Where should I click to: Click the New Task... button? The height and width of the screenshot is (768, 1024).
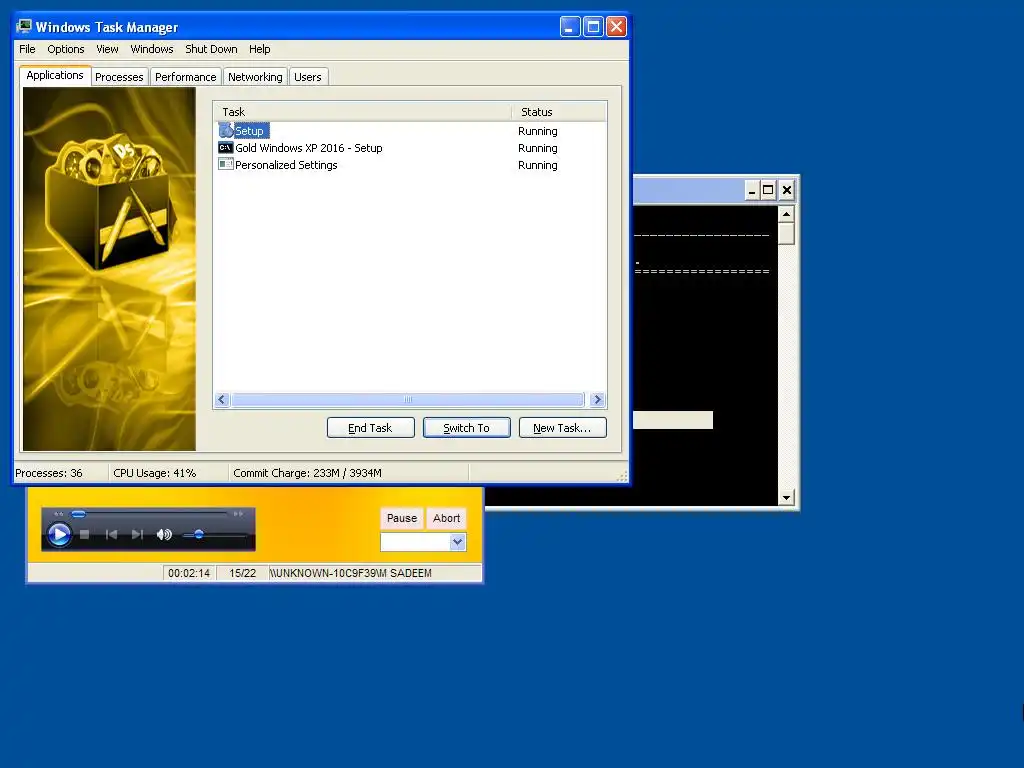[x=562, y=428]
